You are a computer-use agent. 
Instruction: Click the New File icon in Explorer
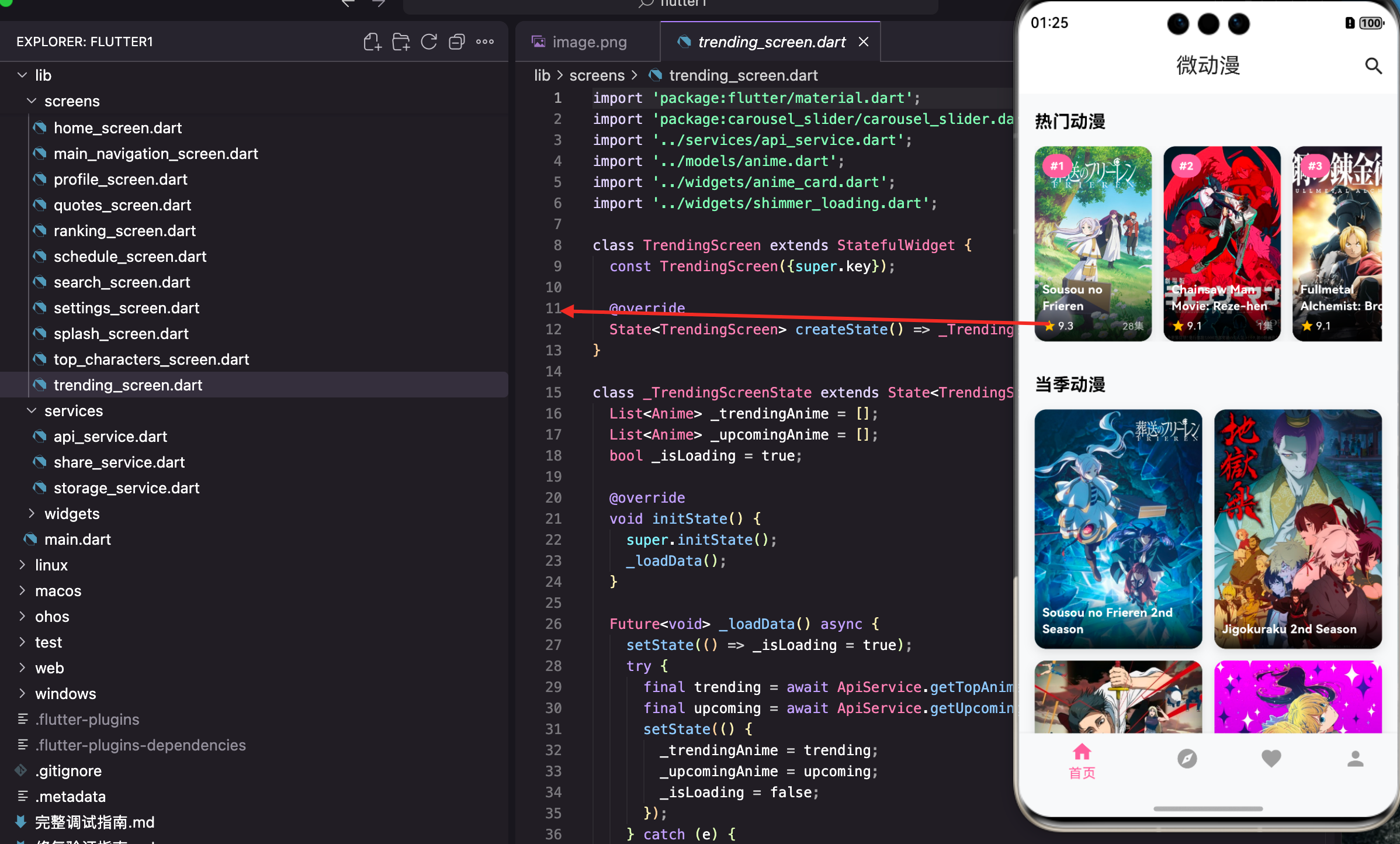coord(372,42)
